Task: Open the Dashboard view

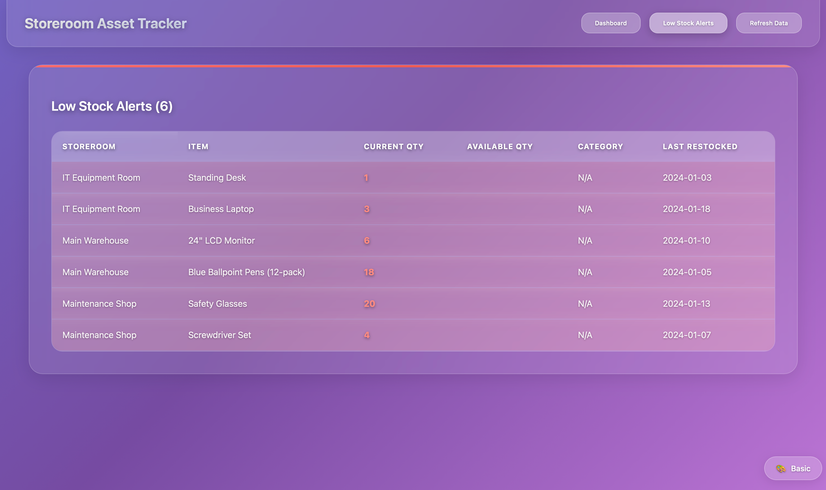Action: pos(611,23)
